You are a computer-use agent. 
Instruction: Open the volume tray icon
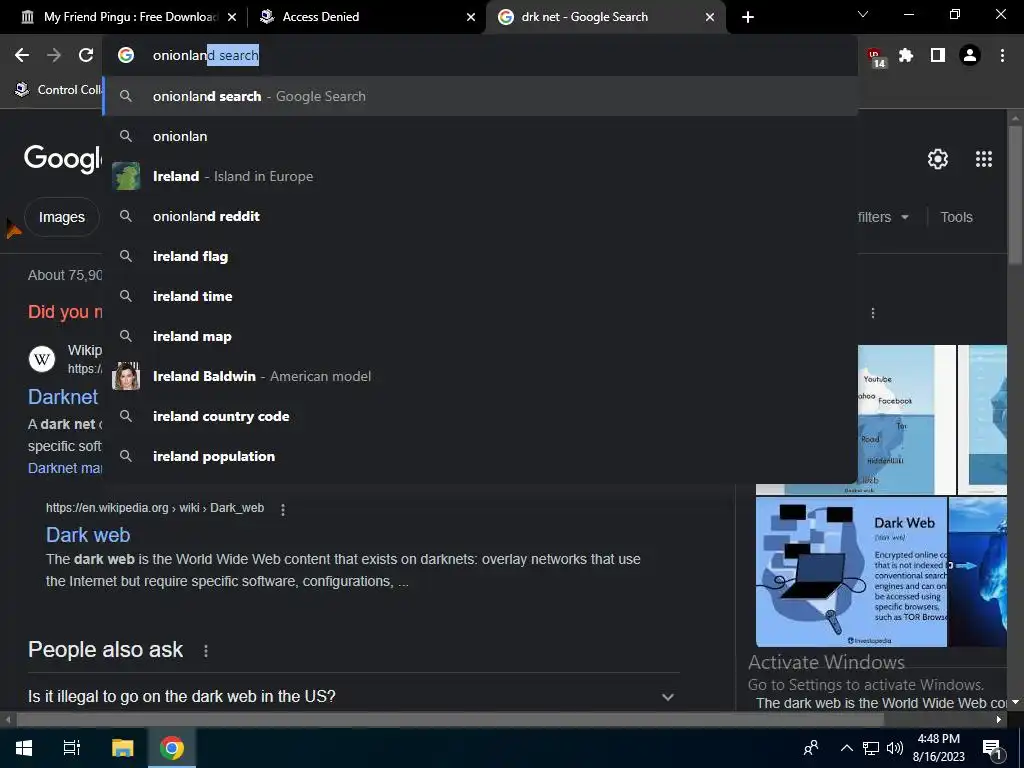[895, 748]
